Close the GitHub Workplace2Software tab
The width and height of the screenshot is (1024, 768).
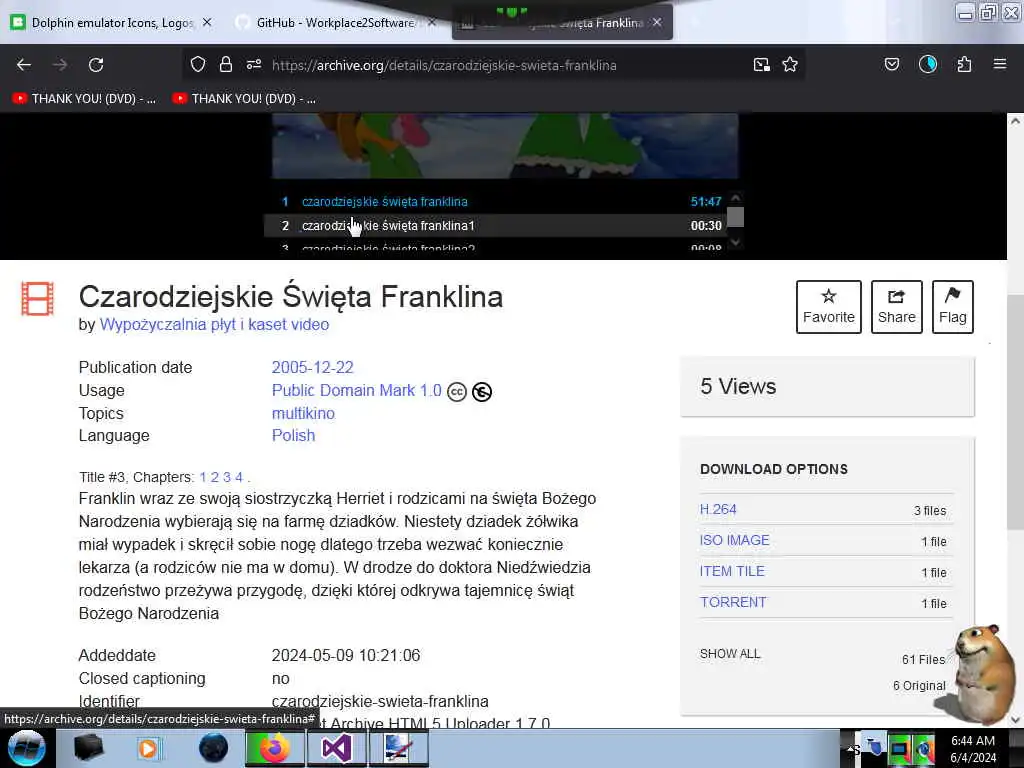[x=432, y=22]
